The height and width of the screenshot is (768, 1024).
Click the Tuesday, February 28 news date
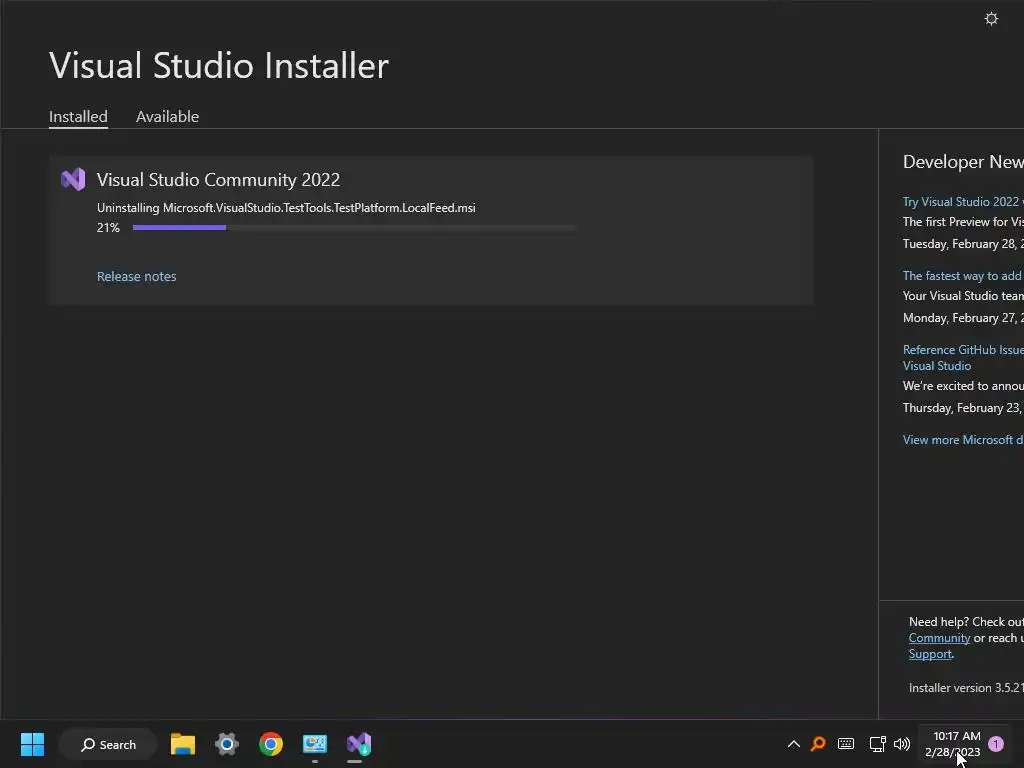963,244
